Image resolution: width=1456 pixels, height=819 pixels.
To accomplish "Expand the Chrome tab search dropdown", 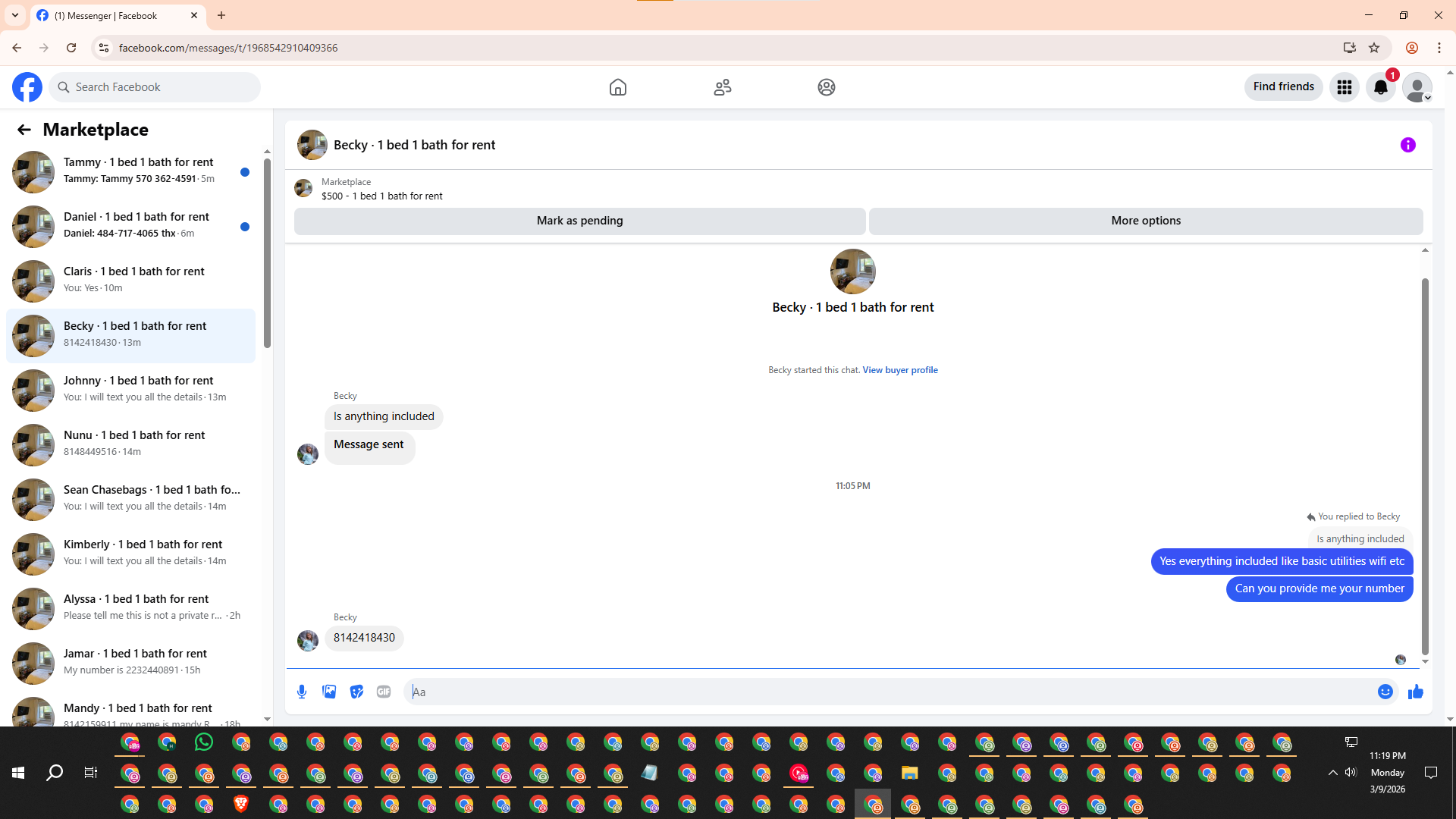I will coord(15,15).
